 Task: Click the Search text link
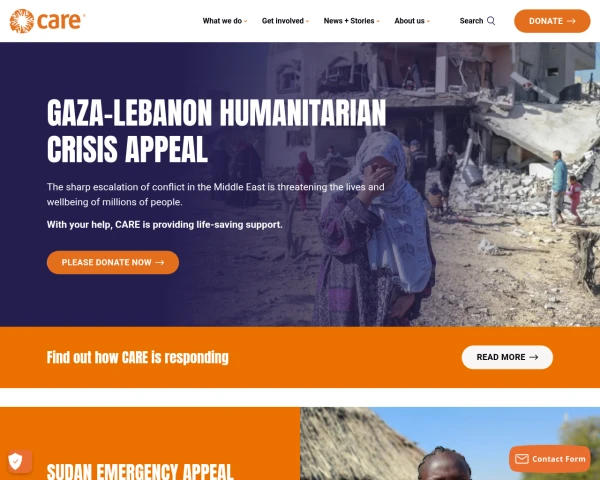click(x=471, y=21)
